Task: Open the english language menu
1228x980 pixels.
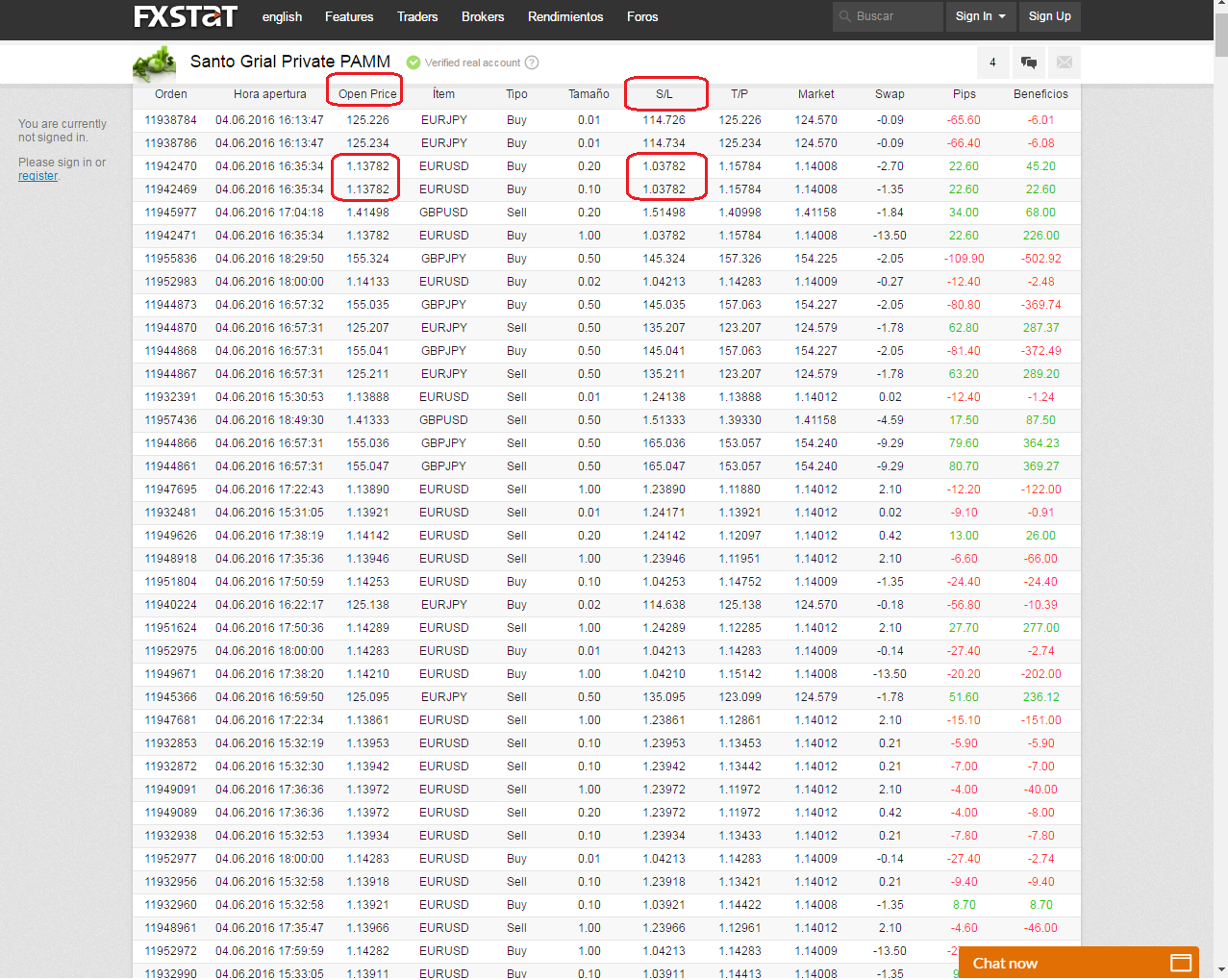Action: [282, 17]
